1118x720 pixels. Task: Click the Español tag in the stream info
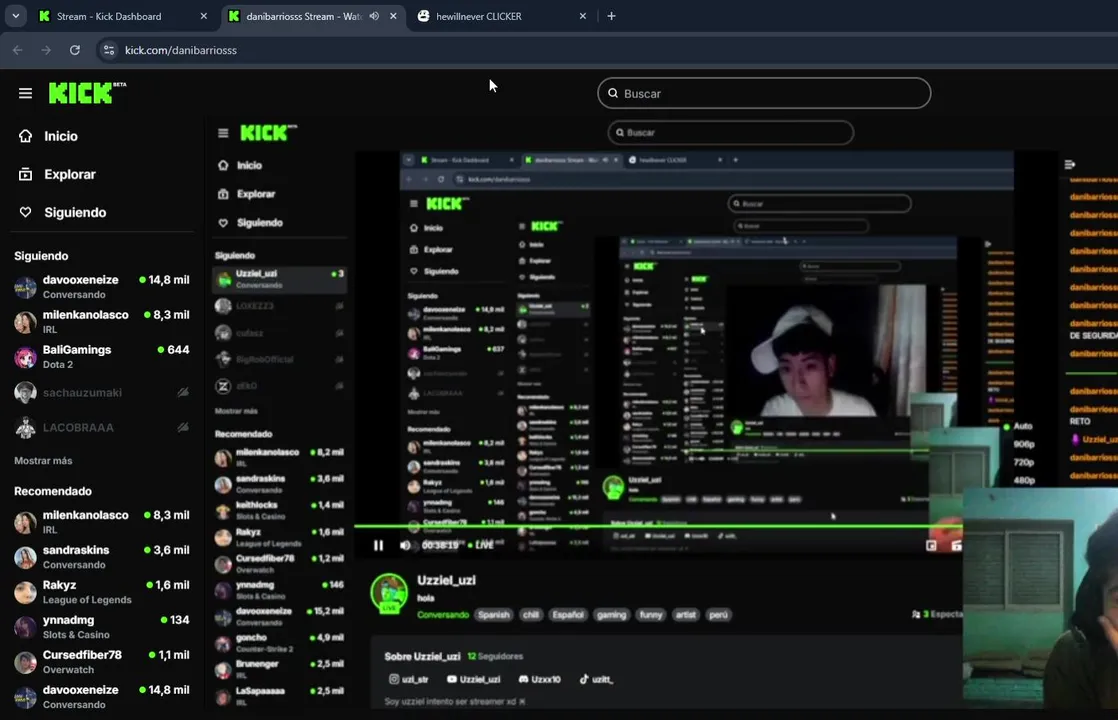(x=568, y=614)
